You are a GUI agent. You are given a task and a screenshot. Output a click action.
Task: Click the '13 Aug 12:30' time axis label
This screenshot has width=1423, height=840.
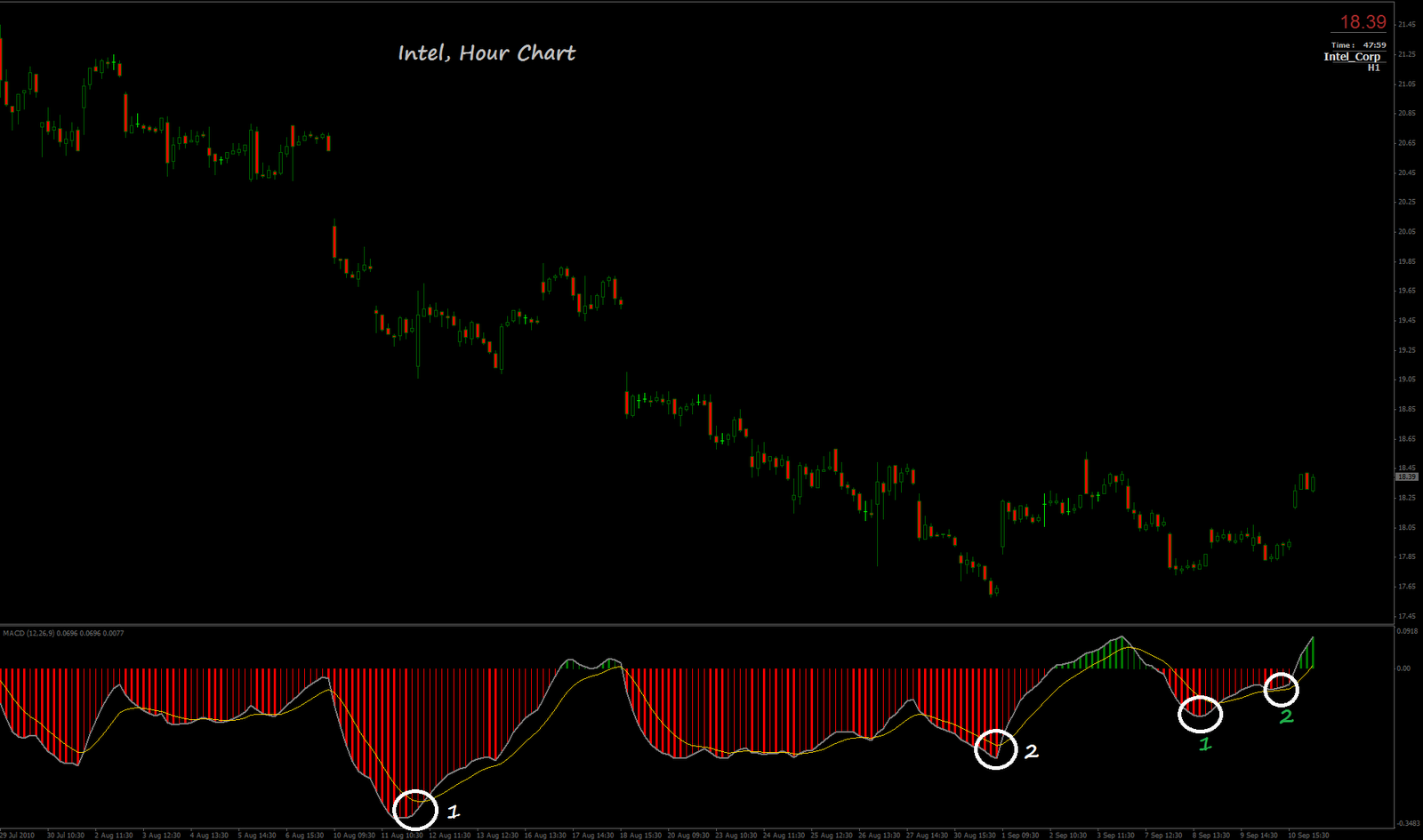tap(497, 836)
